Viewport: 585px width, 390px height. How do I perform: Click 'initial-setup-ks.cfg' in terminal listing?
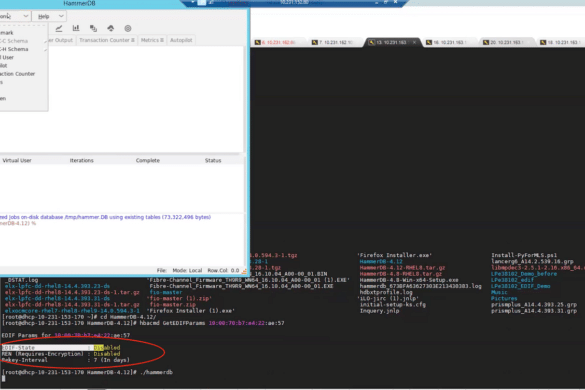click(x=392, y=305)
